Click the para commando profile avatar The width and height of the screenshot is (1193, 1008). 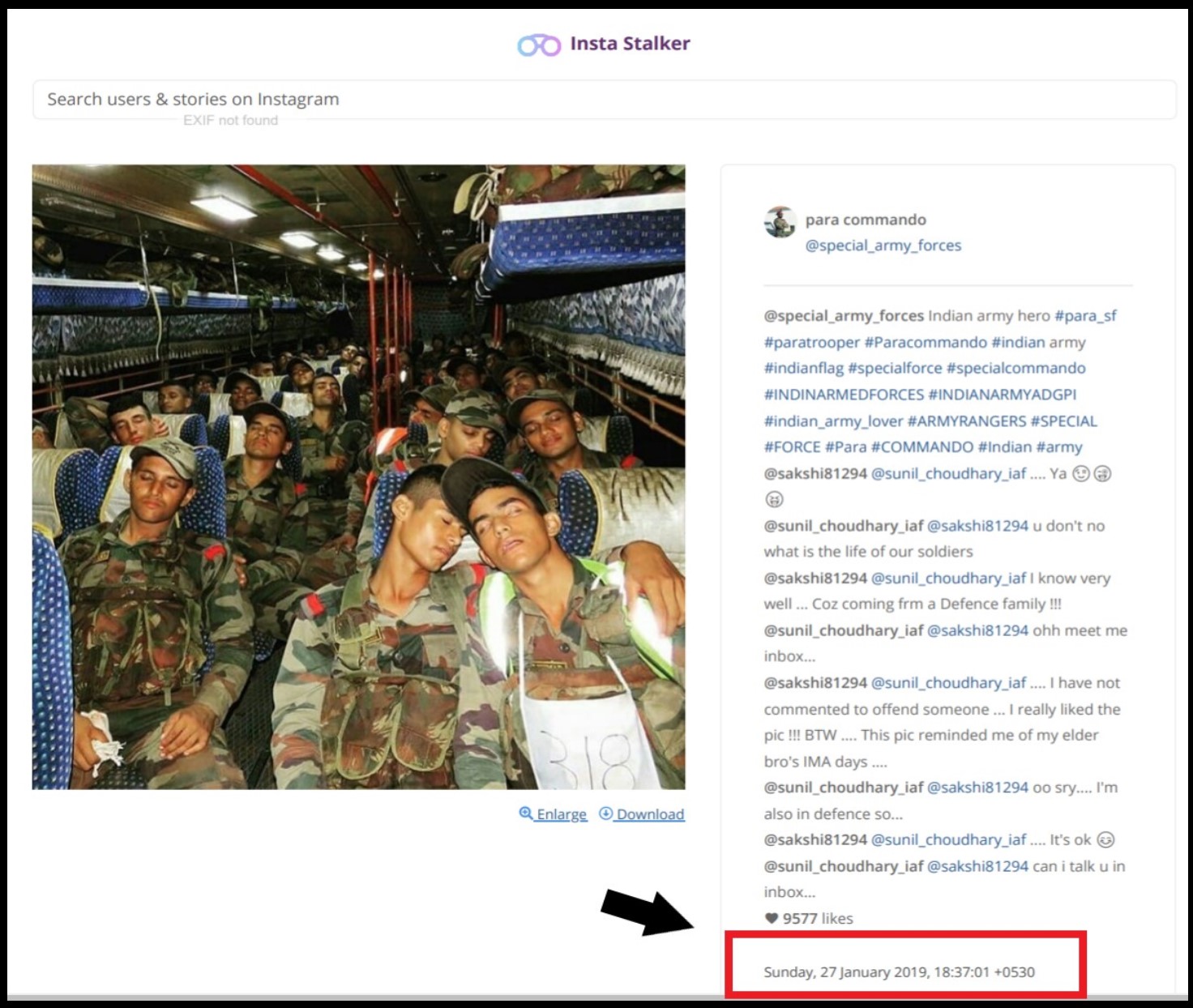click(780, 222)
